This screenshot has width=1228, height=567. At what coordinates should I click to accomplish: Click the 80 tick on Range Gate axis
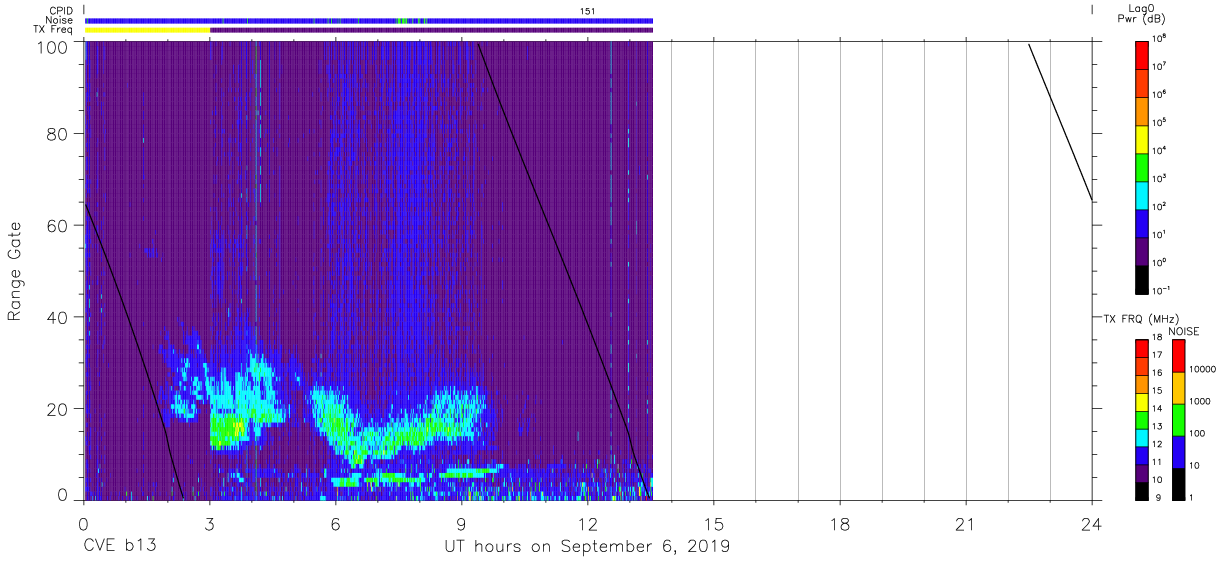tap(57, 134)
